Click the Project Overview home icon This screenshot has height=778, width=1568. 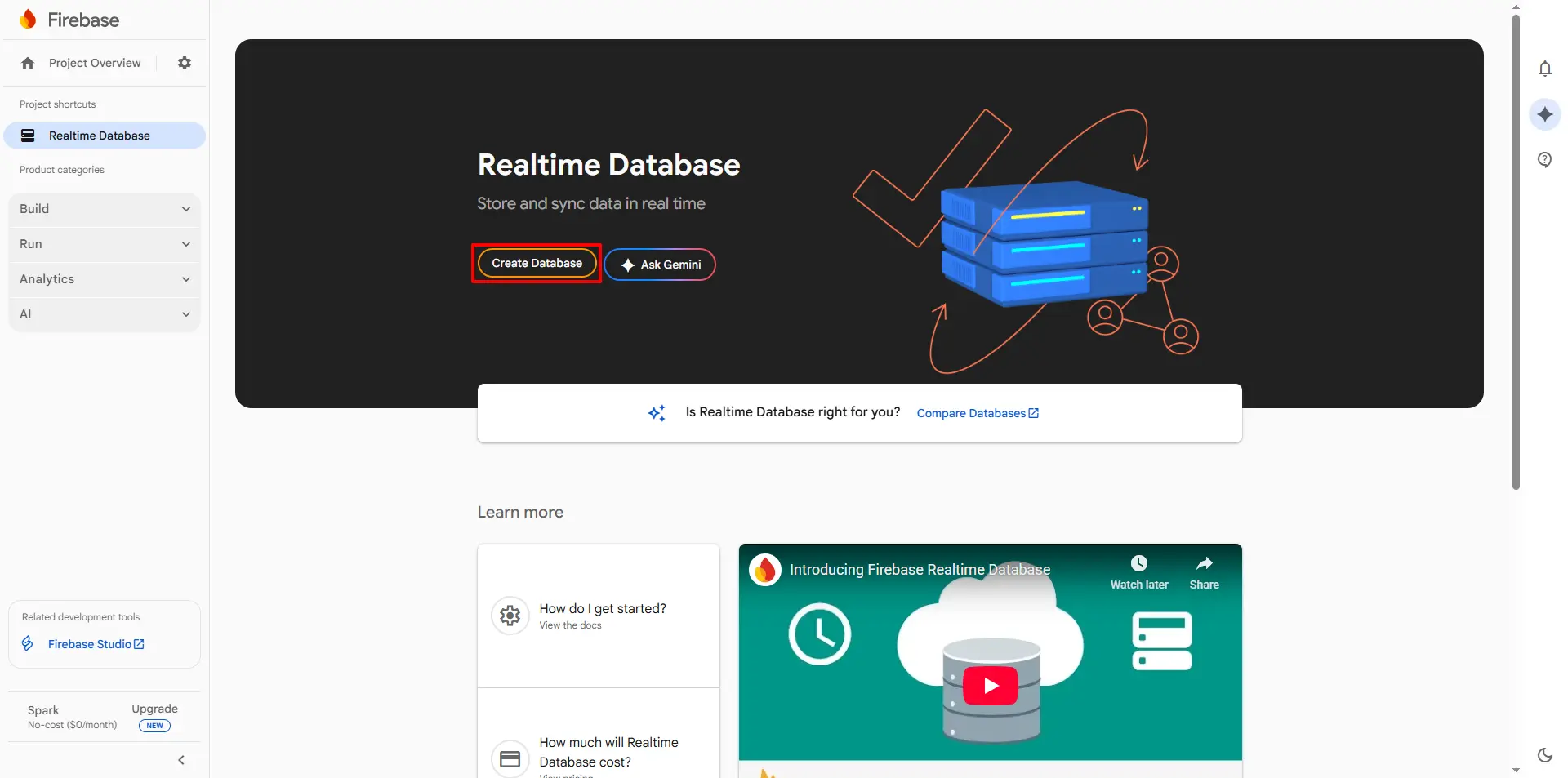point(28,63)
